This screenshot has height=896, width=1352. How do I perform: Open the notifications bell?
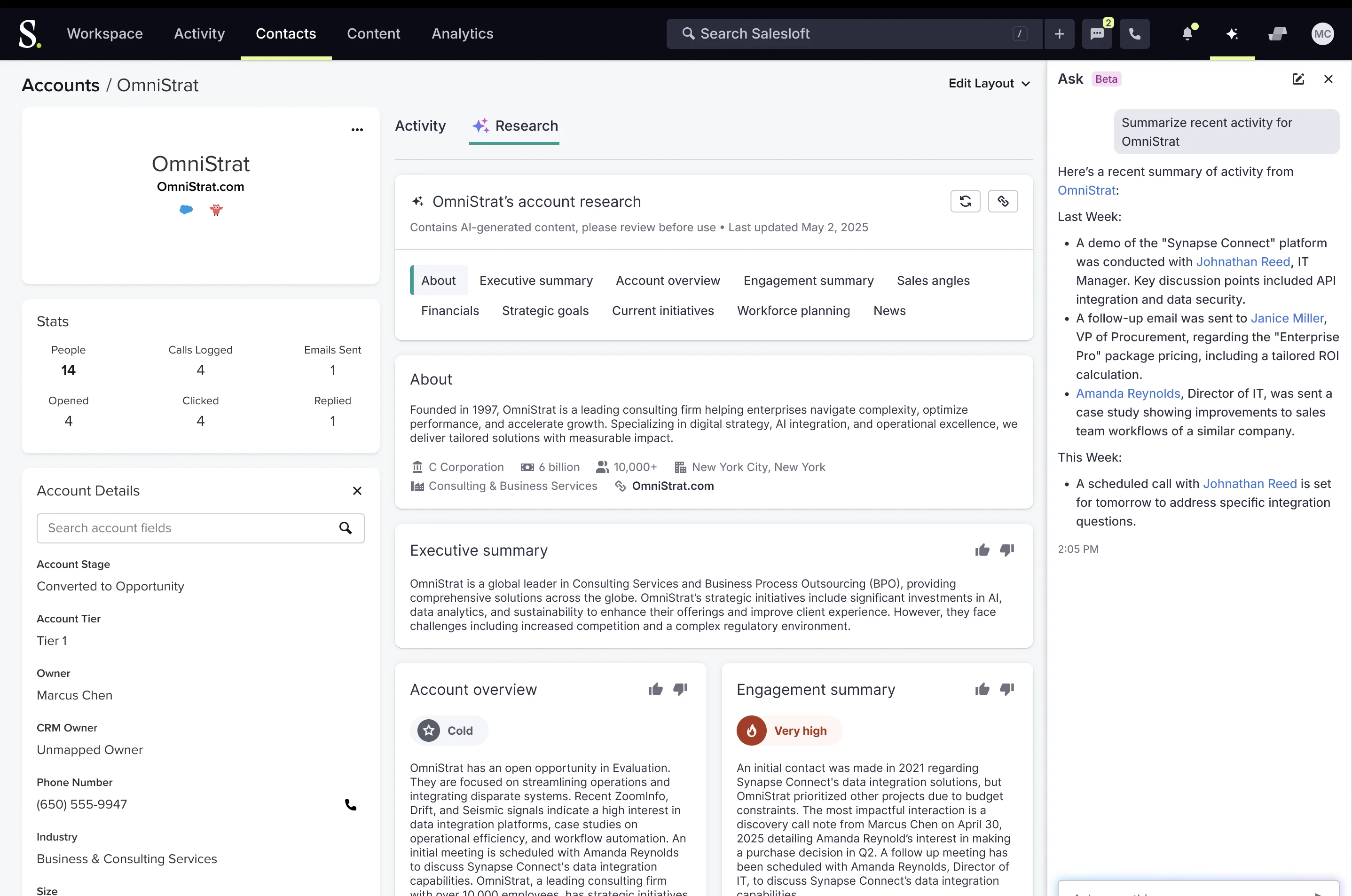pos(1187,34)
